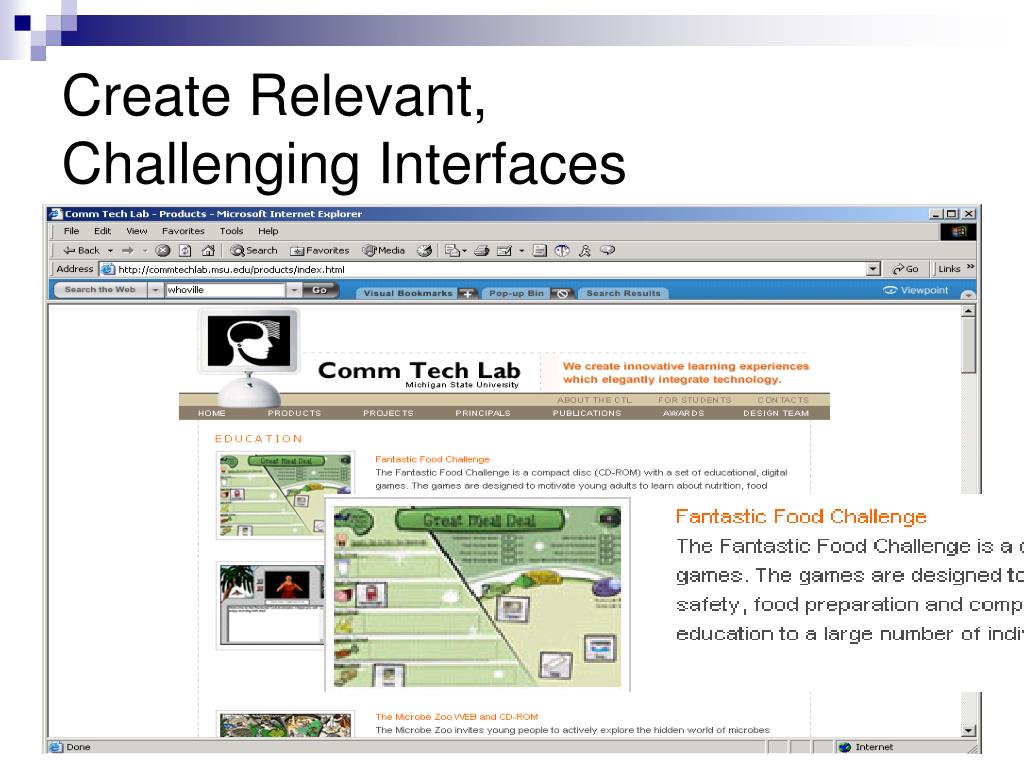This screenshot has width=1024, height=768.
Task: Switch to the Visual Bookmarks tab
Action: click(x=408, y=293)
